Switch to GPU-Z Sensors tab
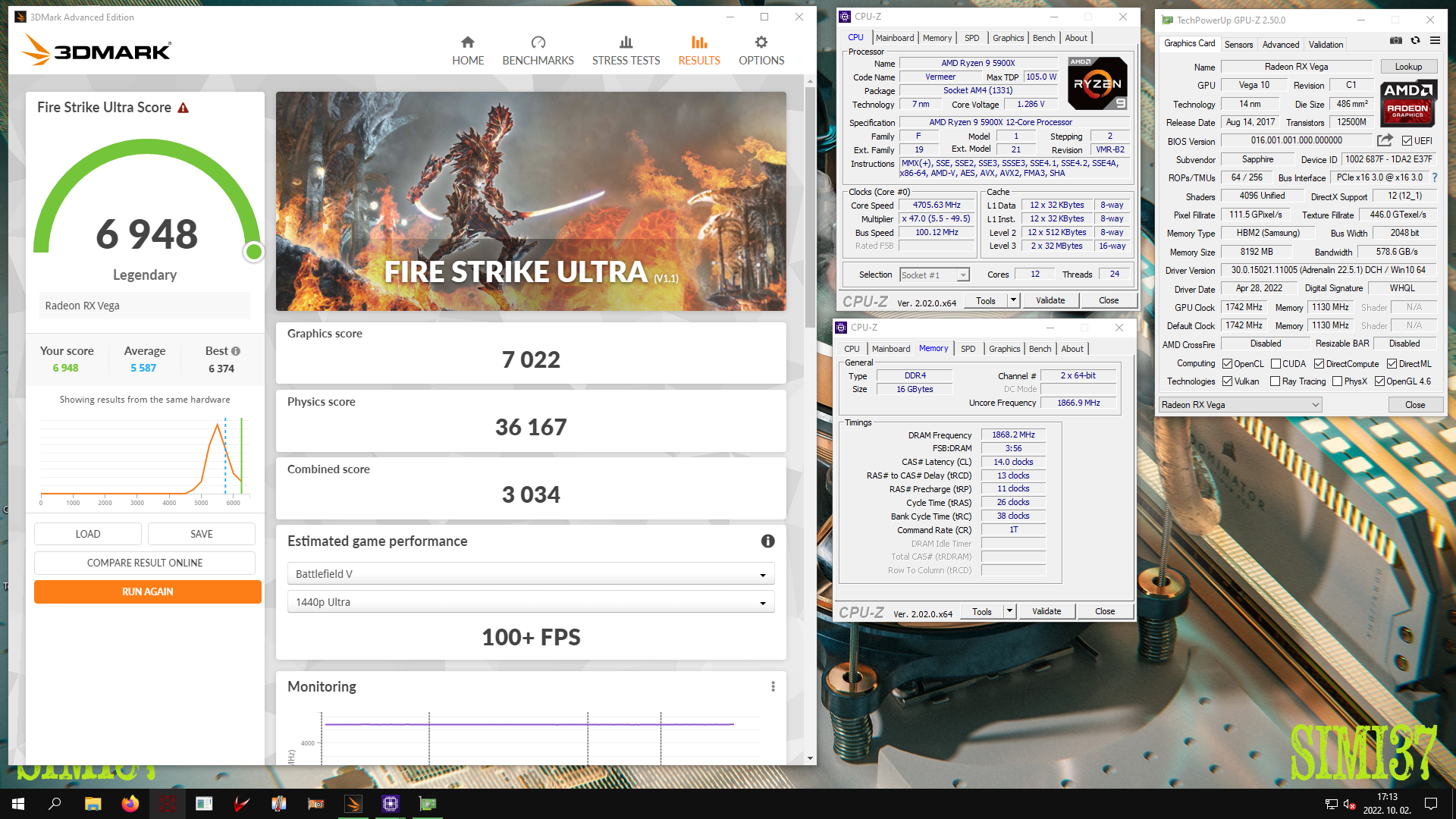 pos(1238,45)
